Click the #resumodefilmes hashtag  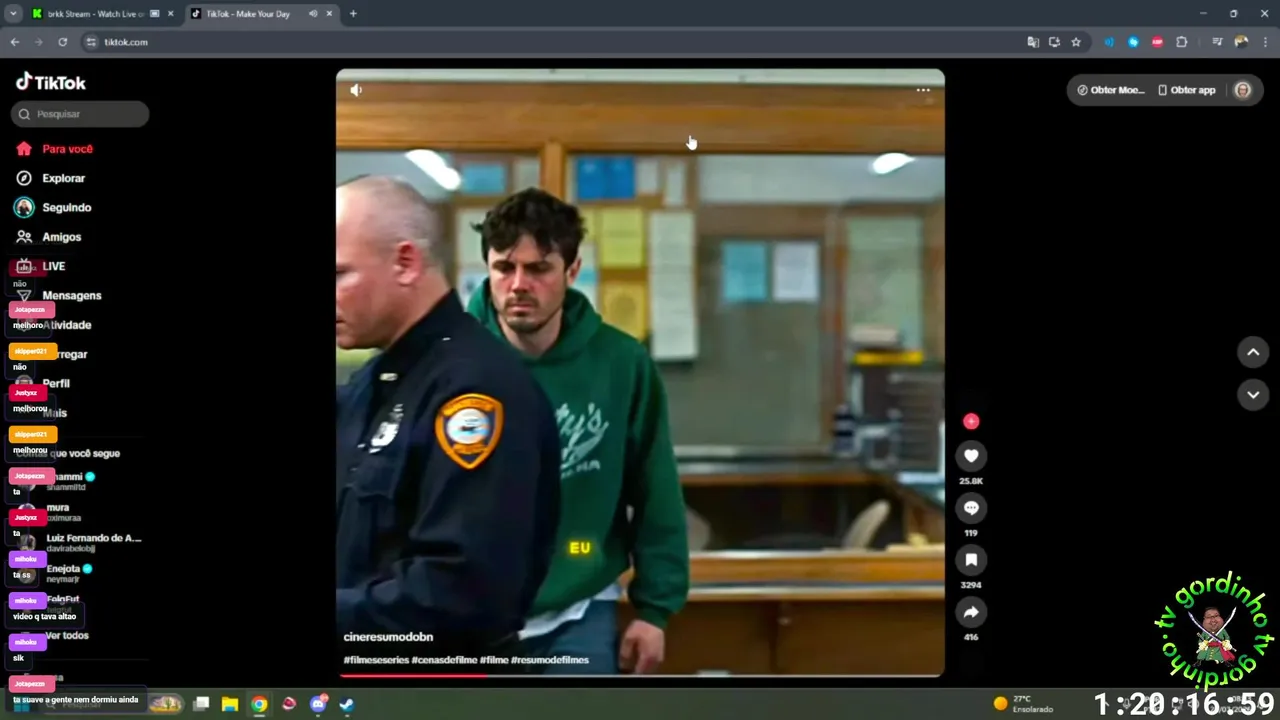(550, 660)
